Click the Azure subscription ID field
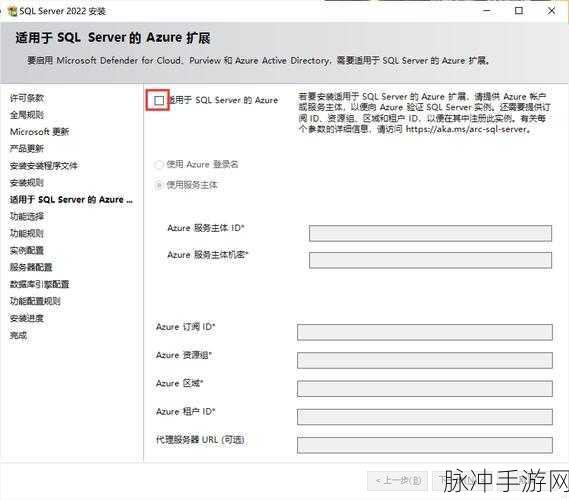Screen dimensions: 569x500 (x=425, y=332)
